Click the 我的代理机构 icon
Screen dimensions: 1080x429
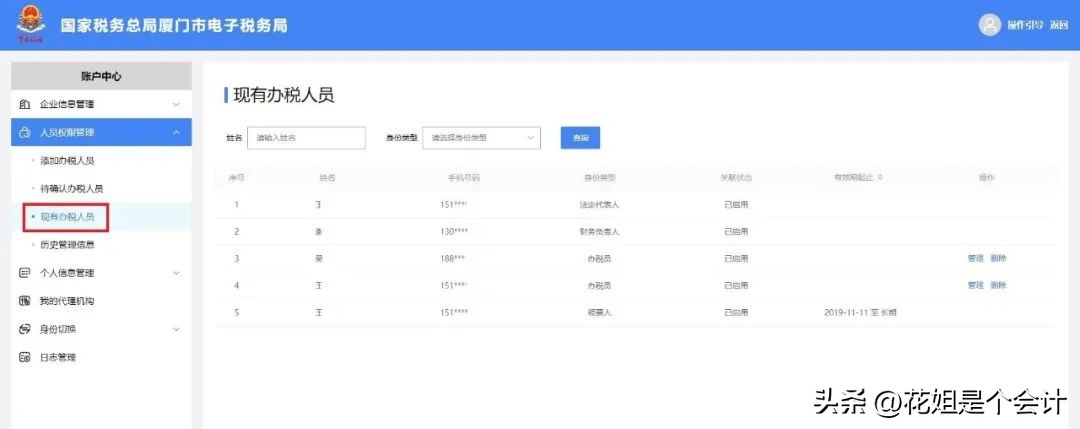(x=25, y=302)
